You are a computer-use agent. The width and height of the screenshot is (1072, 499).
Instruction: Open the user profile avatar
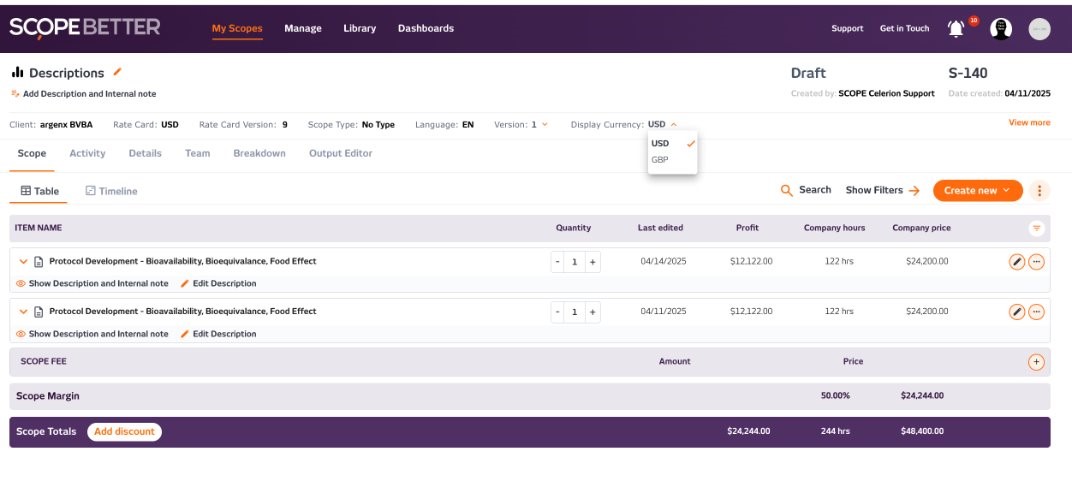pos(1001,29)
